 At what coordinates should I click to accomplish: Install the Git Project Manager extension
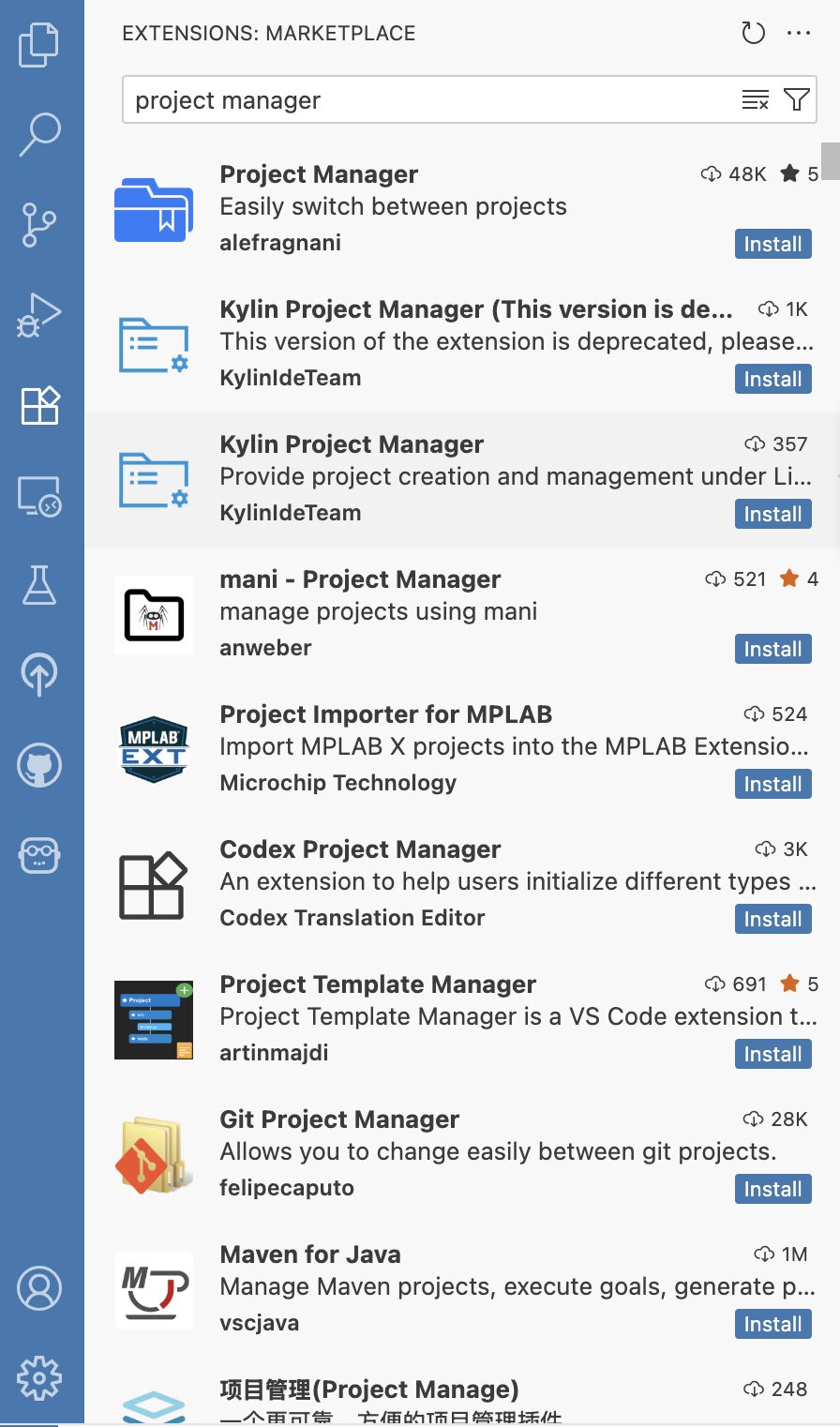[x=772, y=1189]
